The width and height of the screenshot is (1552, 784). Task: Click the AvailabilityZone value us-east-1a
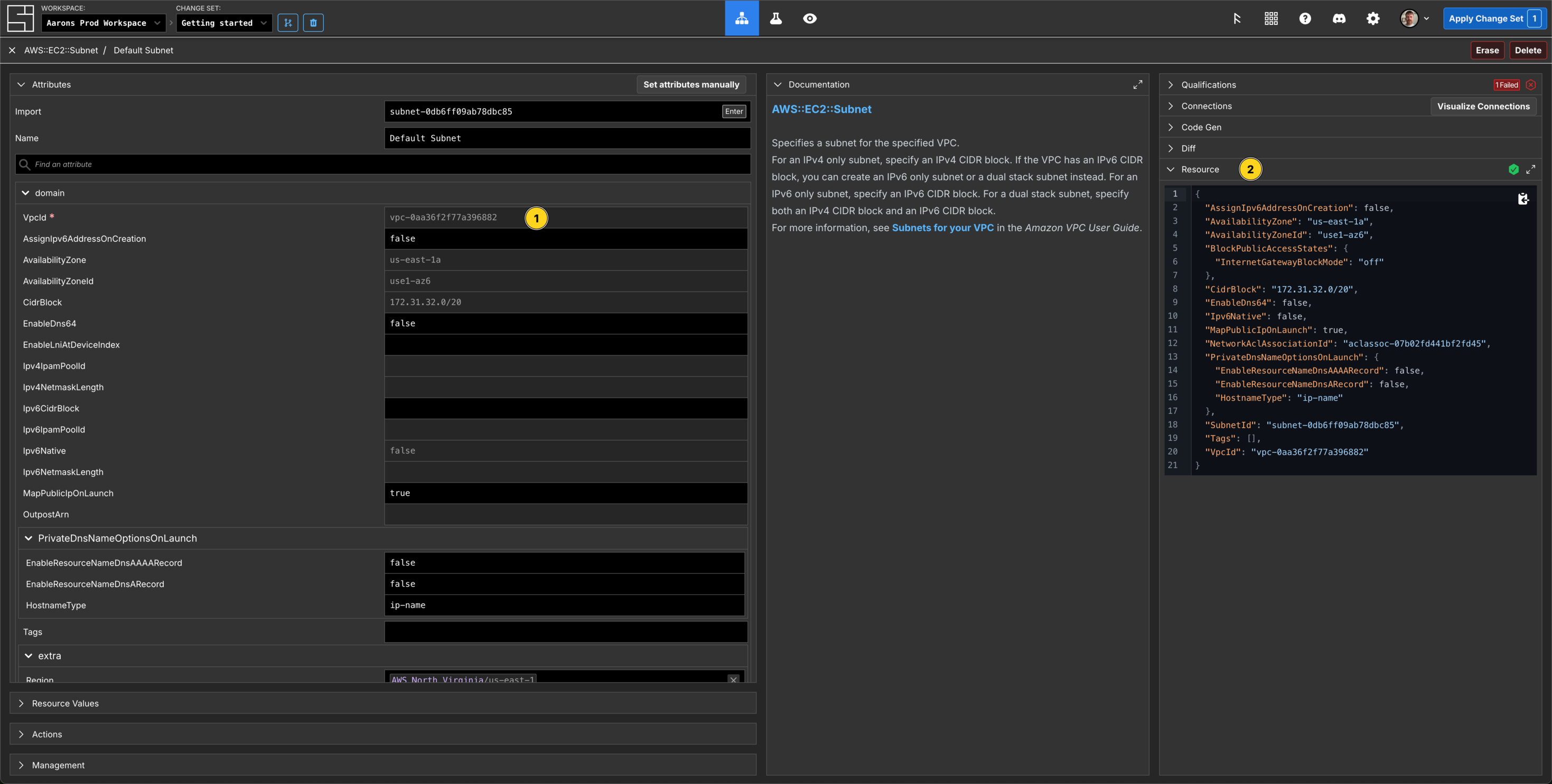click(415, 260)
